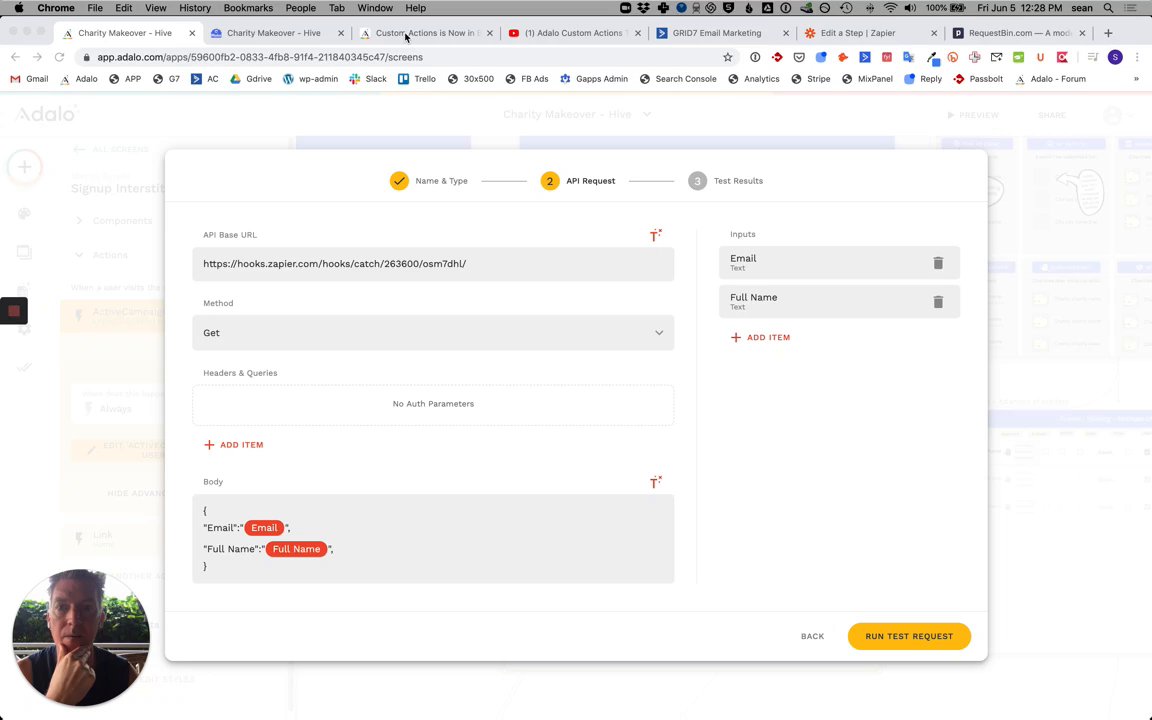The width and height of the screenshot is (1152, 720).
Task: Open a new browser tab
Action: point(1108,33)
